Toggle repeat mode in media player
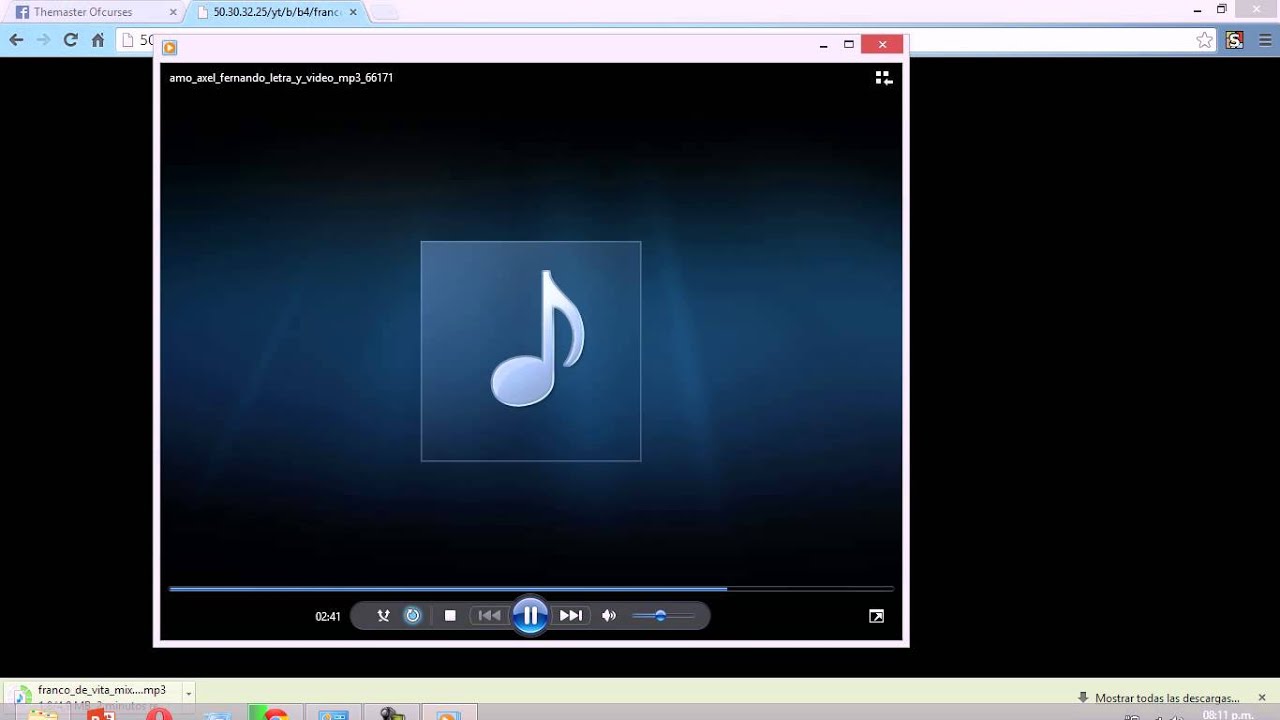This screenshot has height=720, width=1280. pos(412,616)
